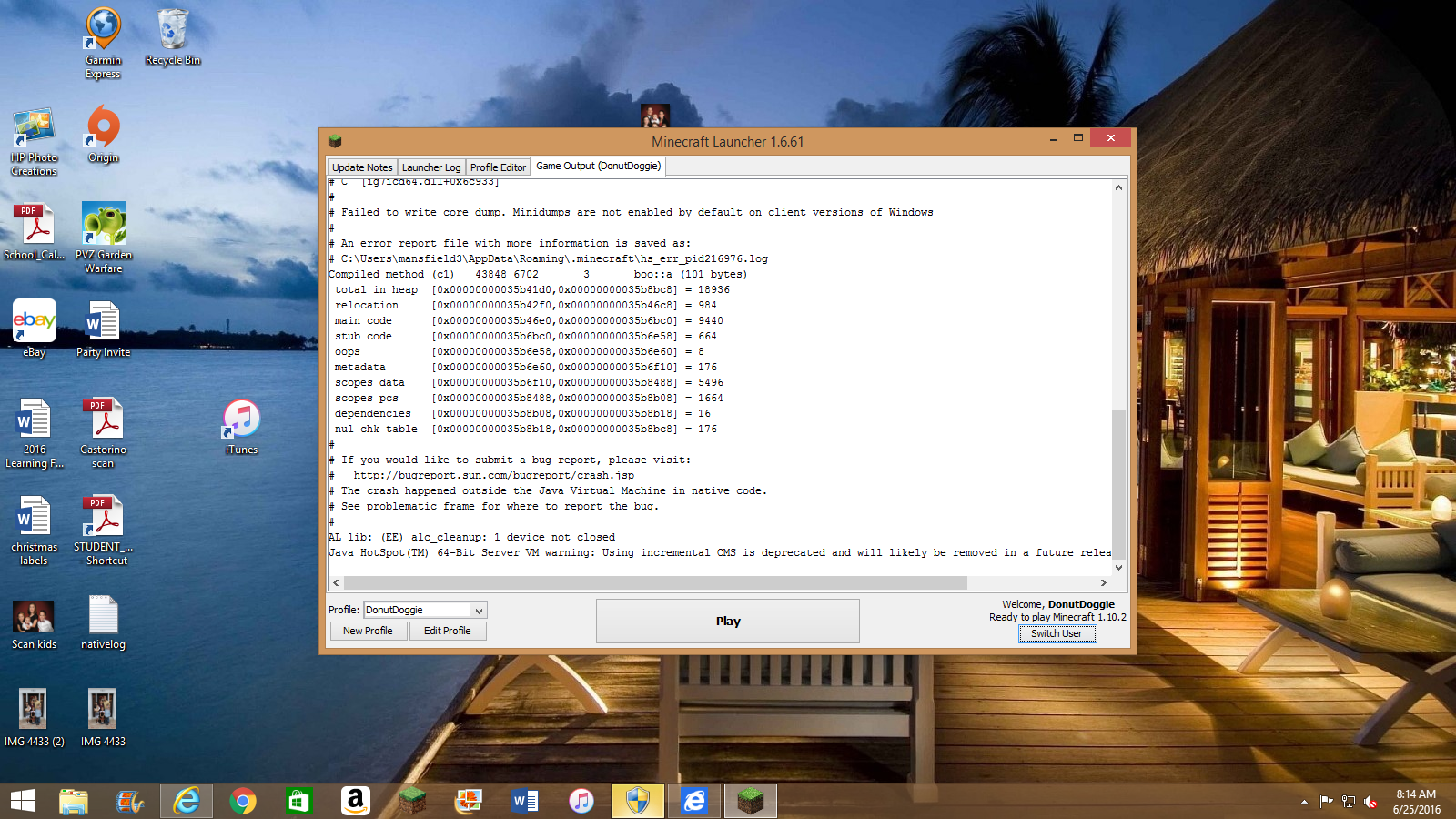1456x819 pixels.
Task: Click the New Profile button
Action: (368, 631)
